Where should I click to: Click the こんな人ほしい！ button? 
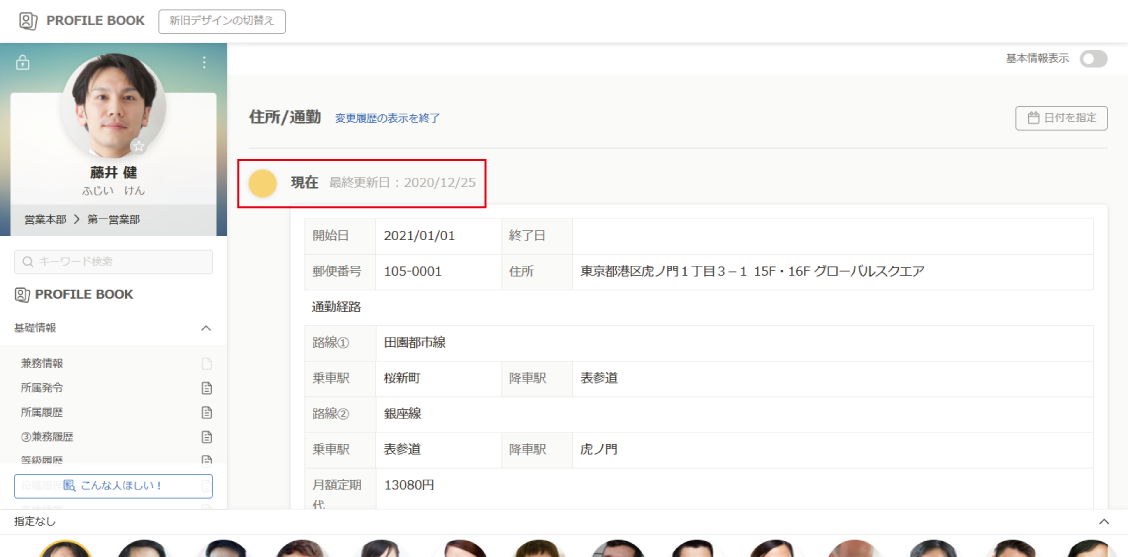click(113, 486)
